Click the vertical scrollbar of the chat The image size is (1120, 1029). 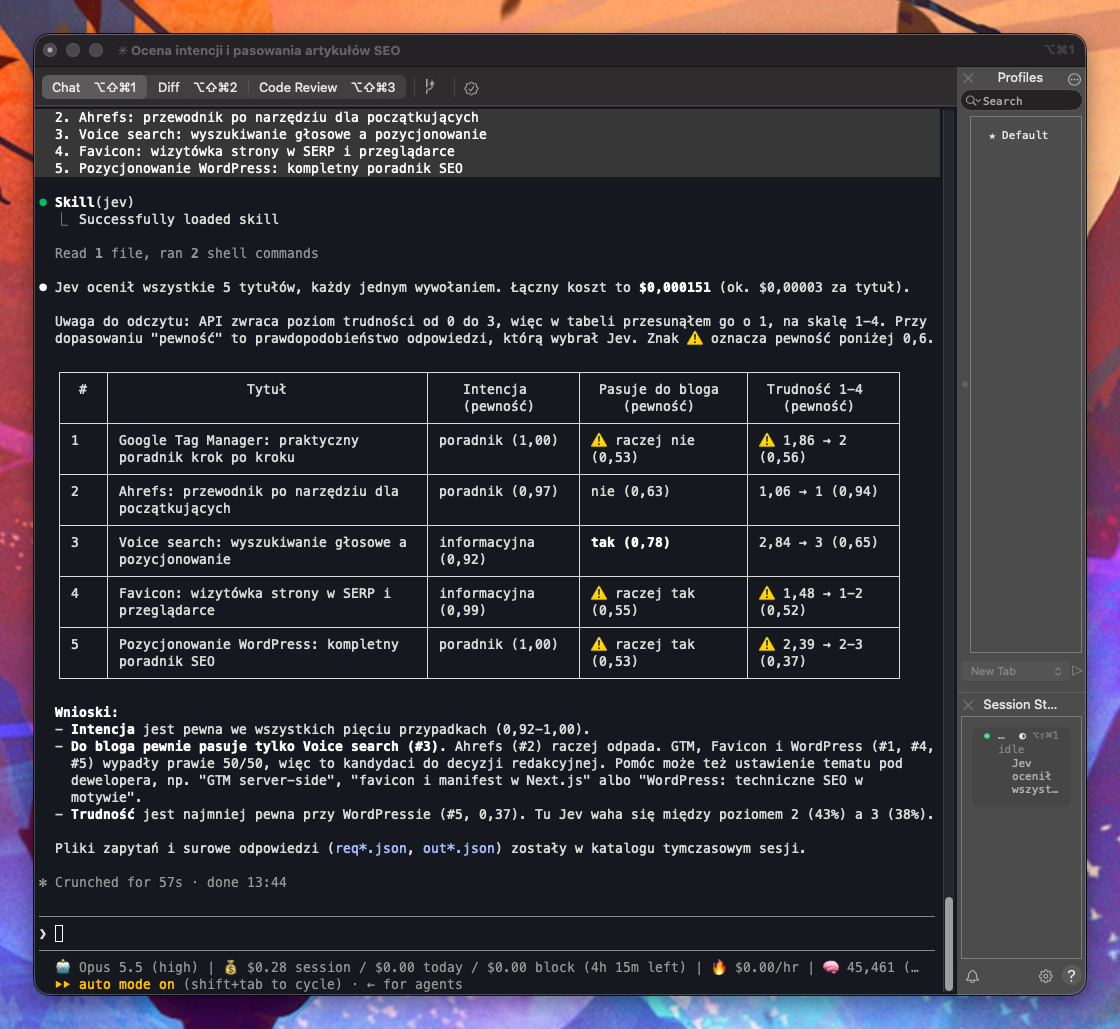pos(949,943)
